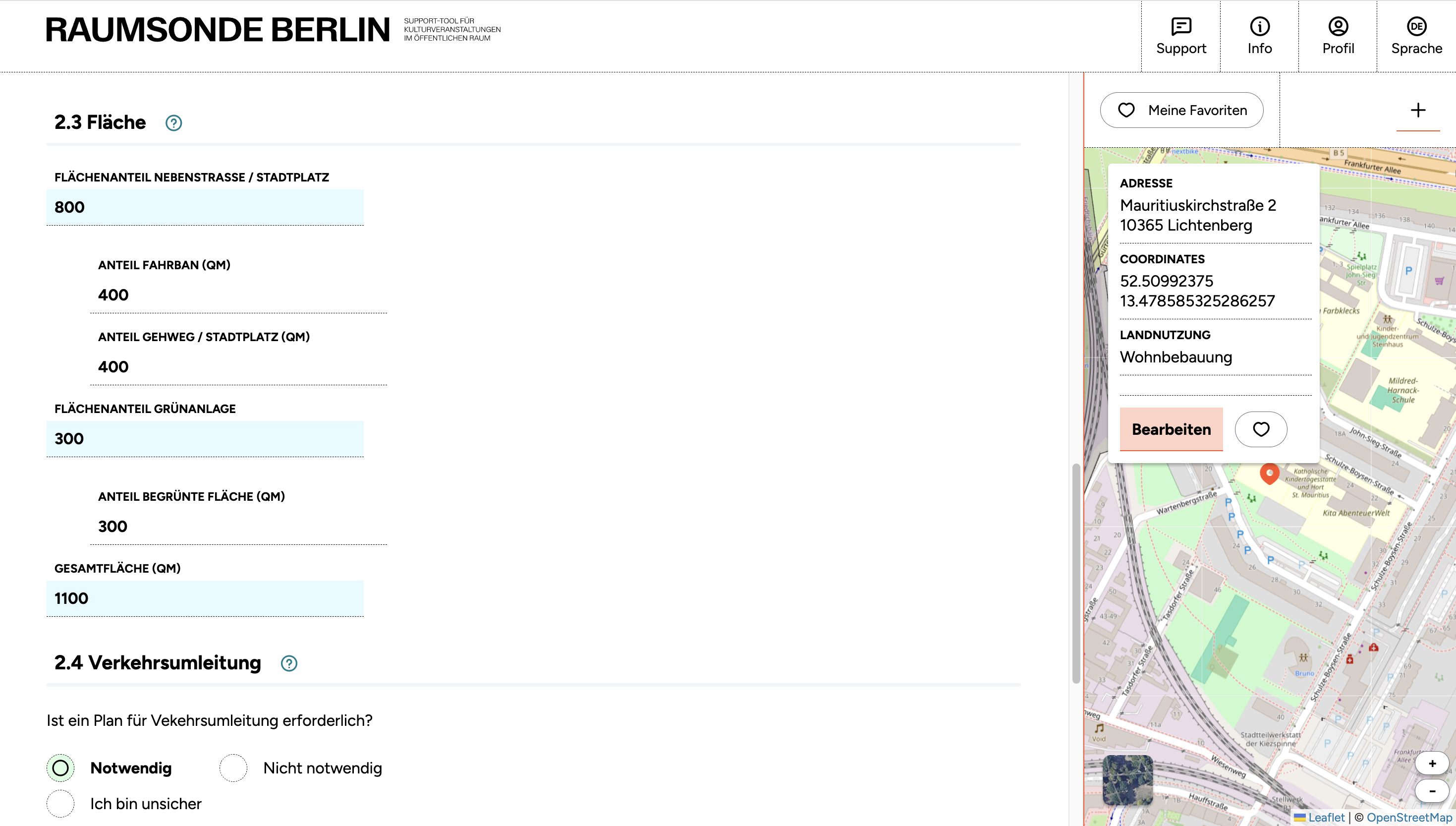Favorite this address with heart button
This screenshot has width=1456, height=826.
tap(1261, 429)
